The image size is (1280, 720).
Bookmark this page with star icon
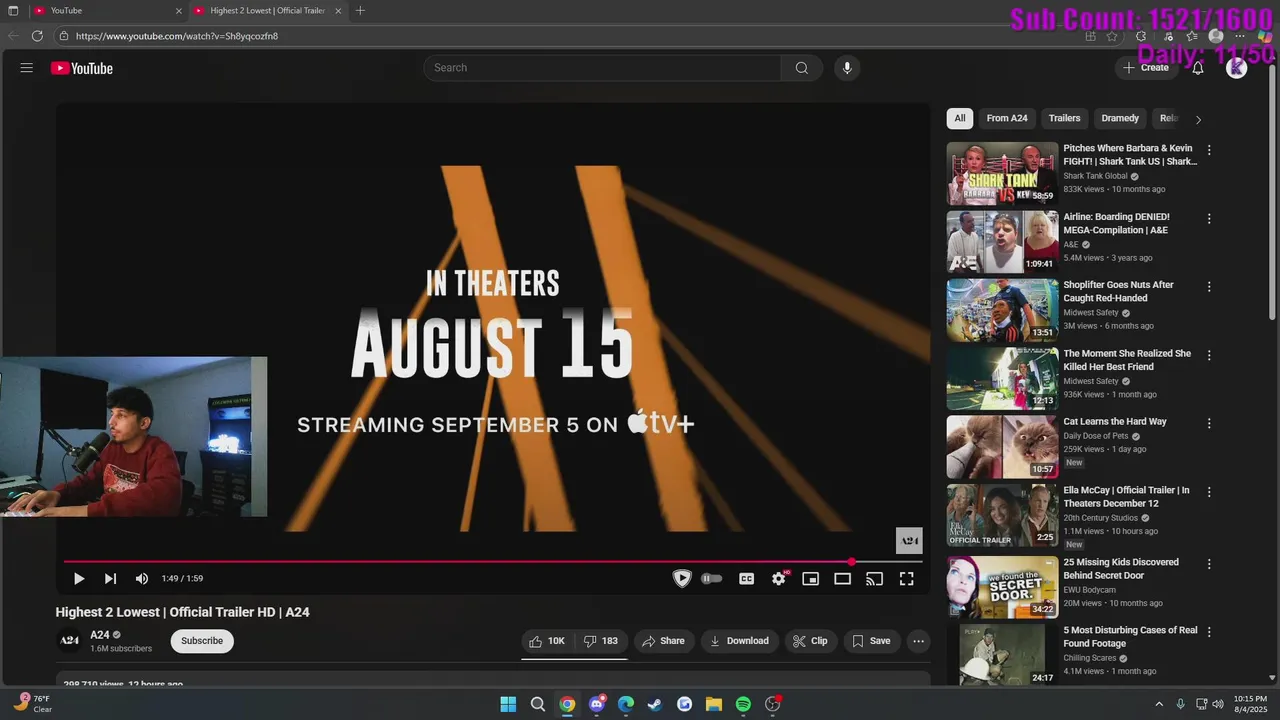(1112, 36)
